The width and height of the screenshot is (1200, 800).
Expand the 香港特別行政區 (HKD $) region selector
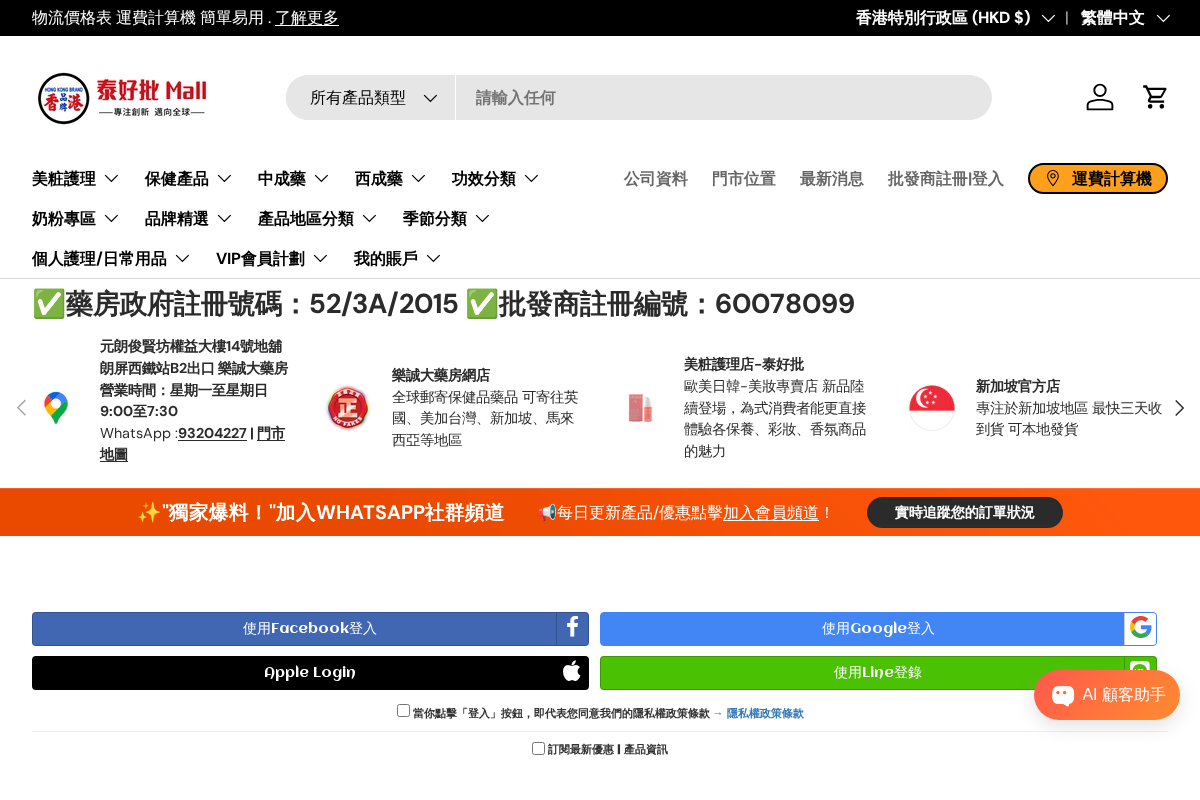click(955, 17)
